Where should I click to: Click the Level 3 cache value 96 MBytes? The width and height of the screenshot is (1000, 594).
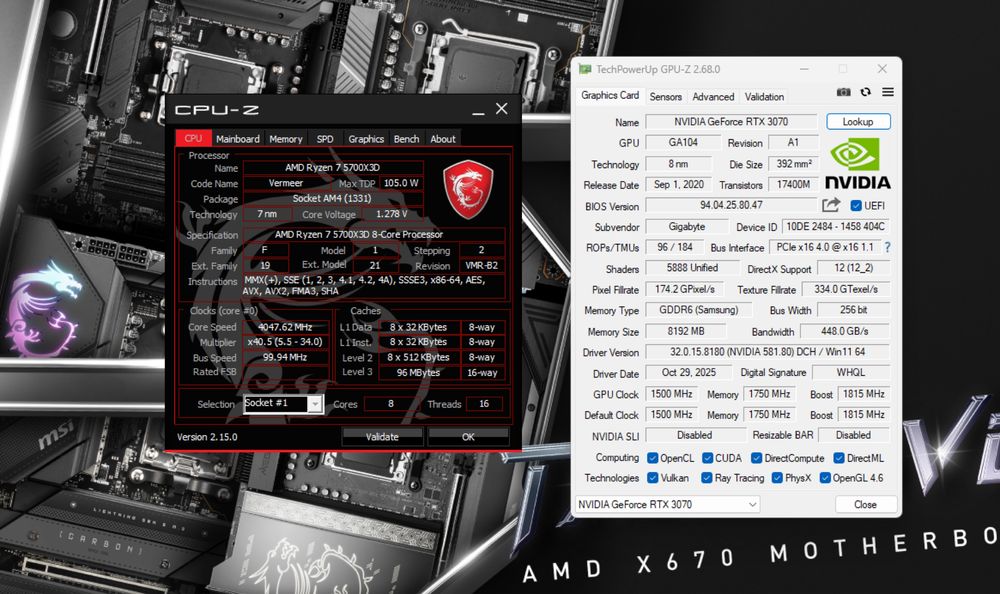(418, 372)
